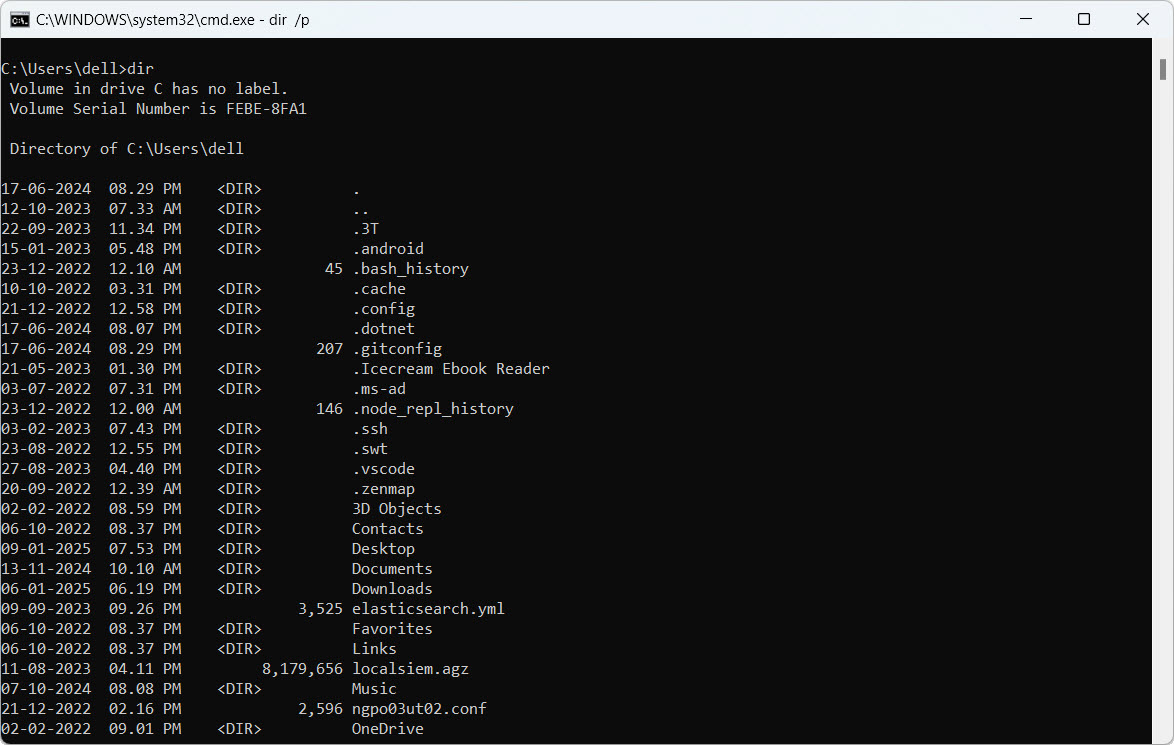This screenshot has height=745, width=1174.
Task: Click the 'C:\Users\dell>dir' prompt line
Action: (77, 68)
